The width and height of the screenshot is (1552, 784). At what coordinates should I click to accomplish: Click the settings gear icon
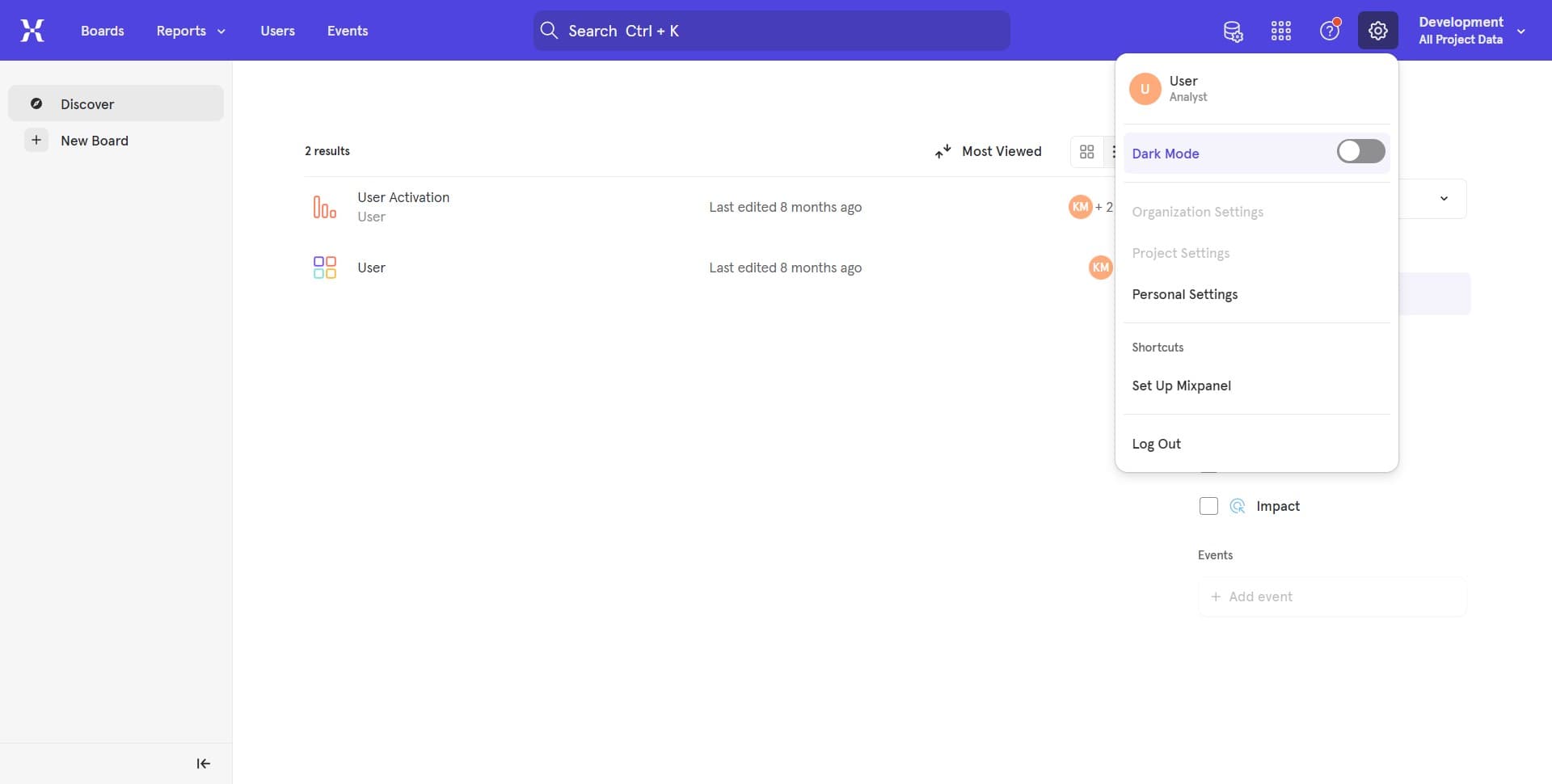pos(1378,32)
